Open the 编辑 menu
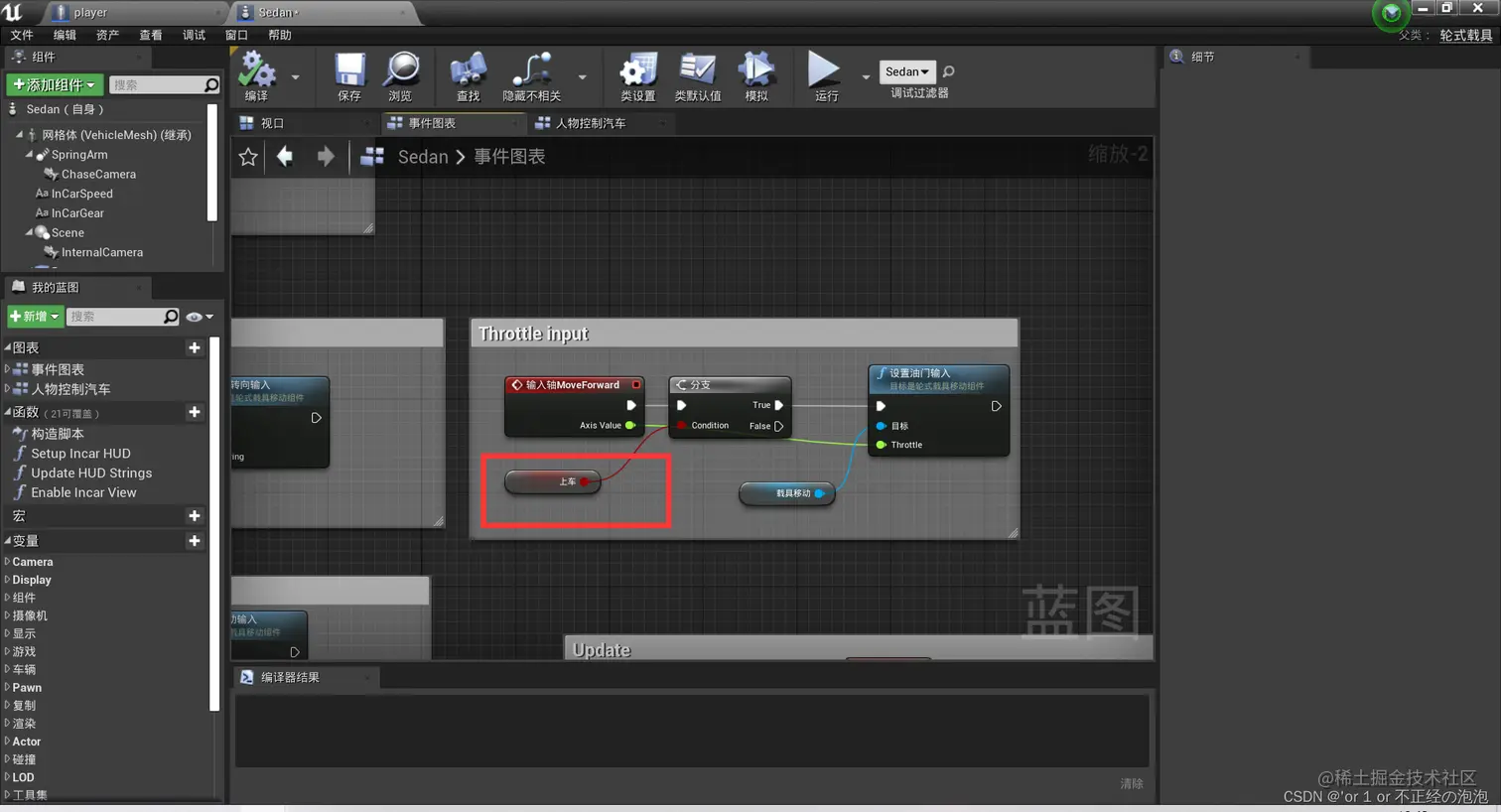 click(x=65, y=35)
